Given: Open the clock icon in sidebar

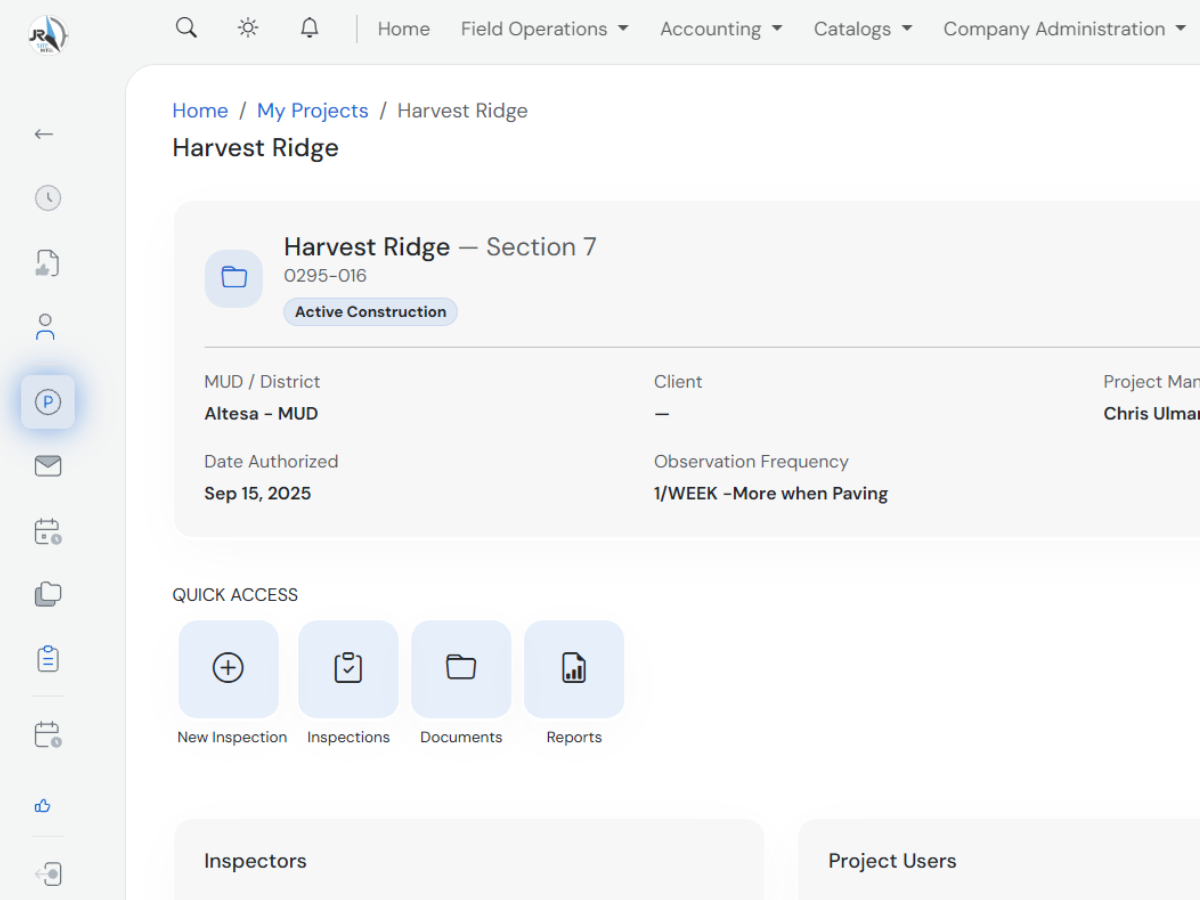Looking at the screenshot, I should point(48,198).
